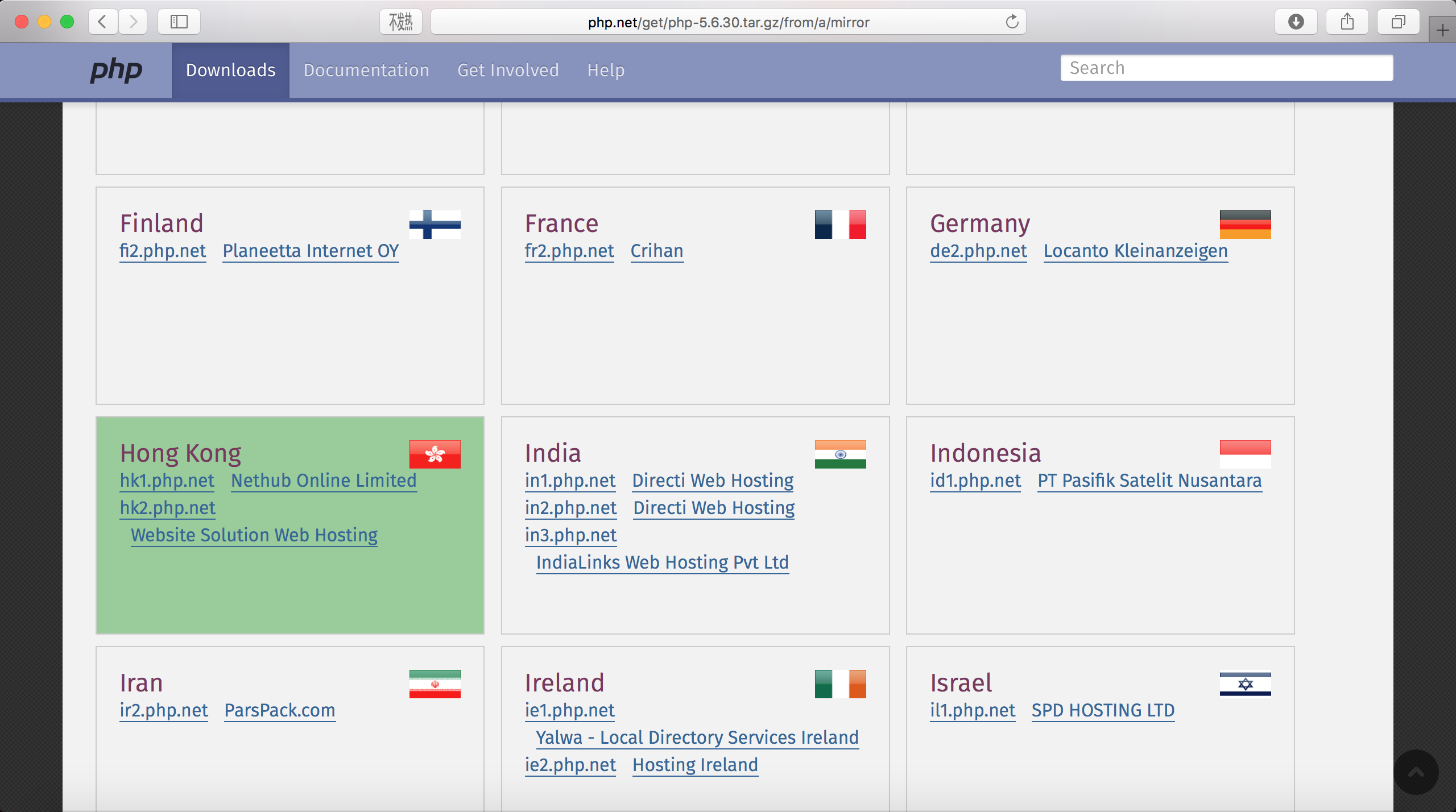
Task: Click the Hong Kong country heading
Action: 180,453
